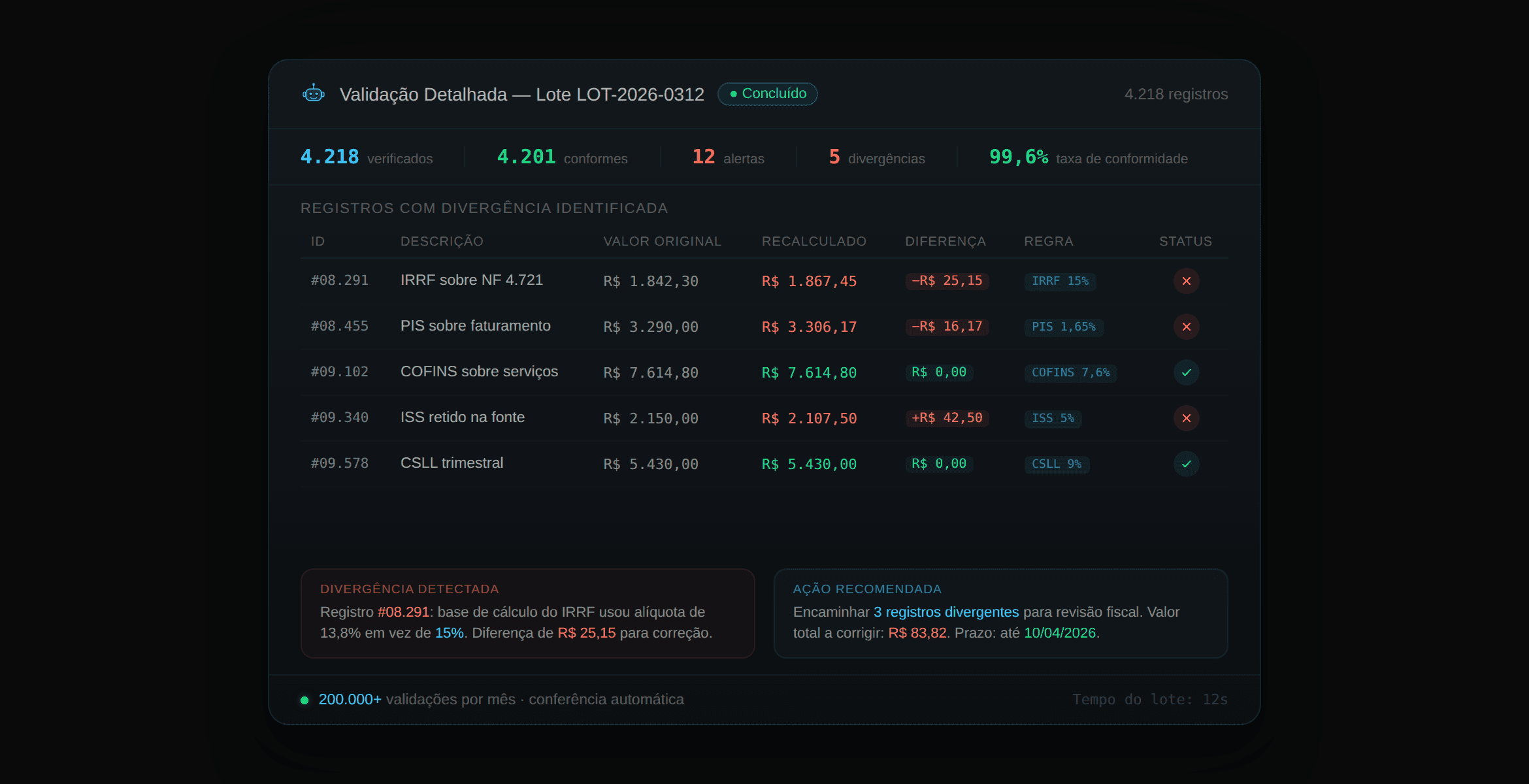Click the 12 alertas summary counter
Image resolution: width=1529 pixels, height=784 pixels.
coord(728,157)
